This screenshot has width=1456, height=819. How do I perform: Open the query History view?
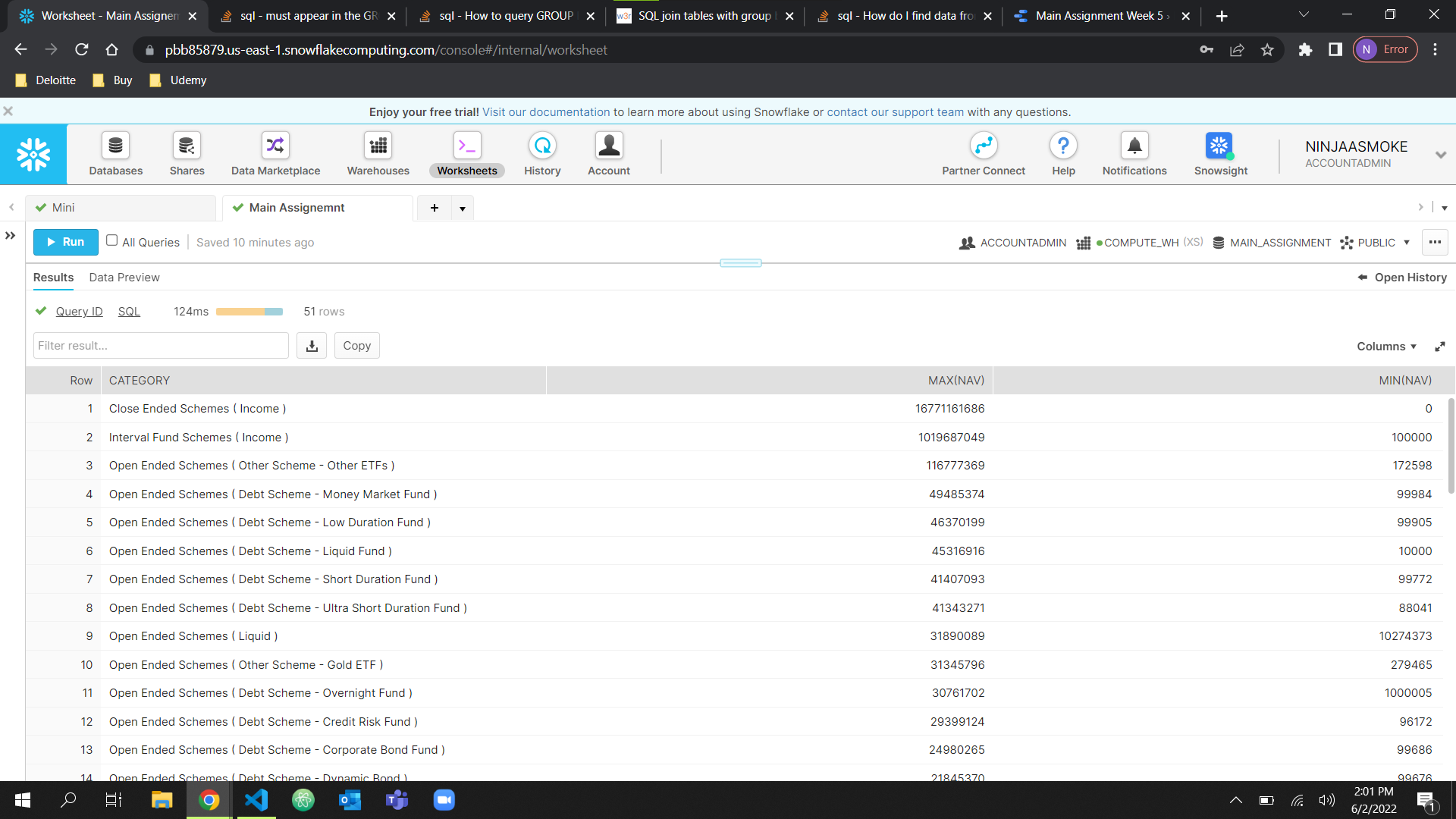541,153
